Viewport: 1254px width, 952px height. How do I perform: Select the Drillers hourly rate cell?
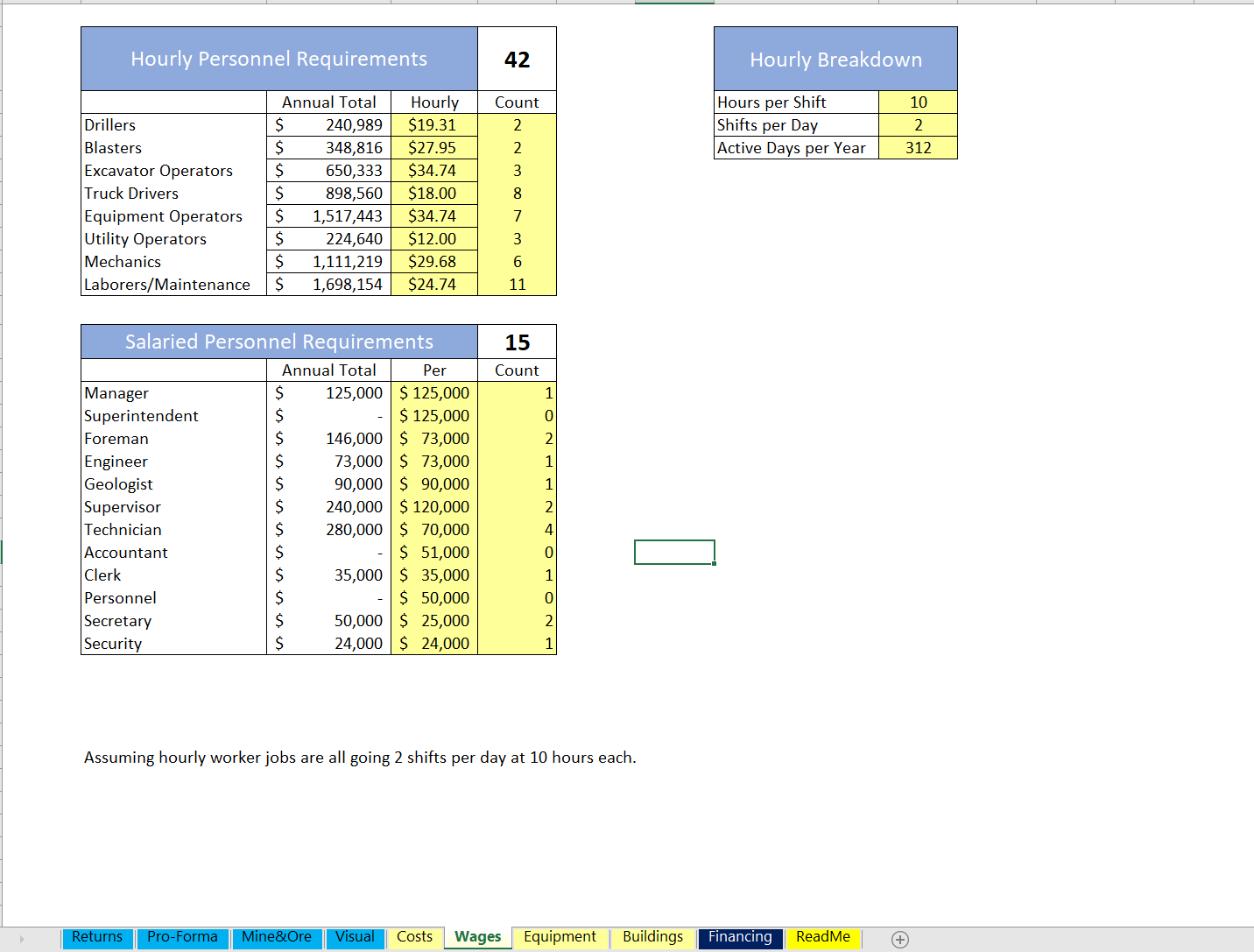tap(433, 125)
